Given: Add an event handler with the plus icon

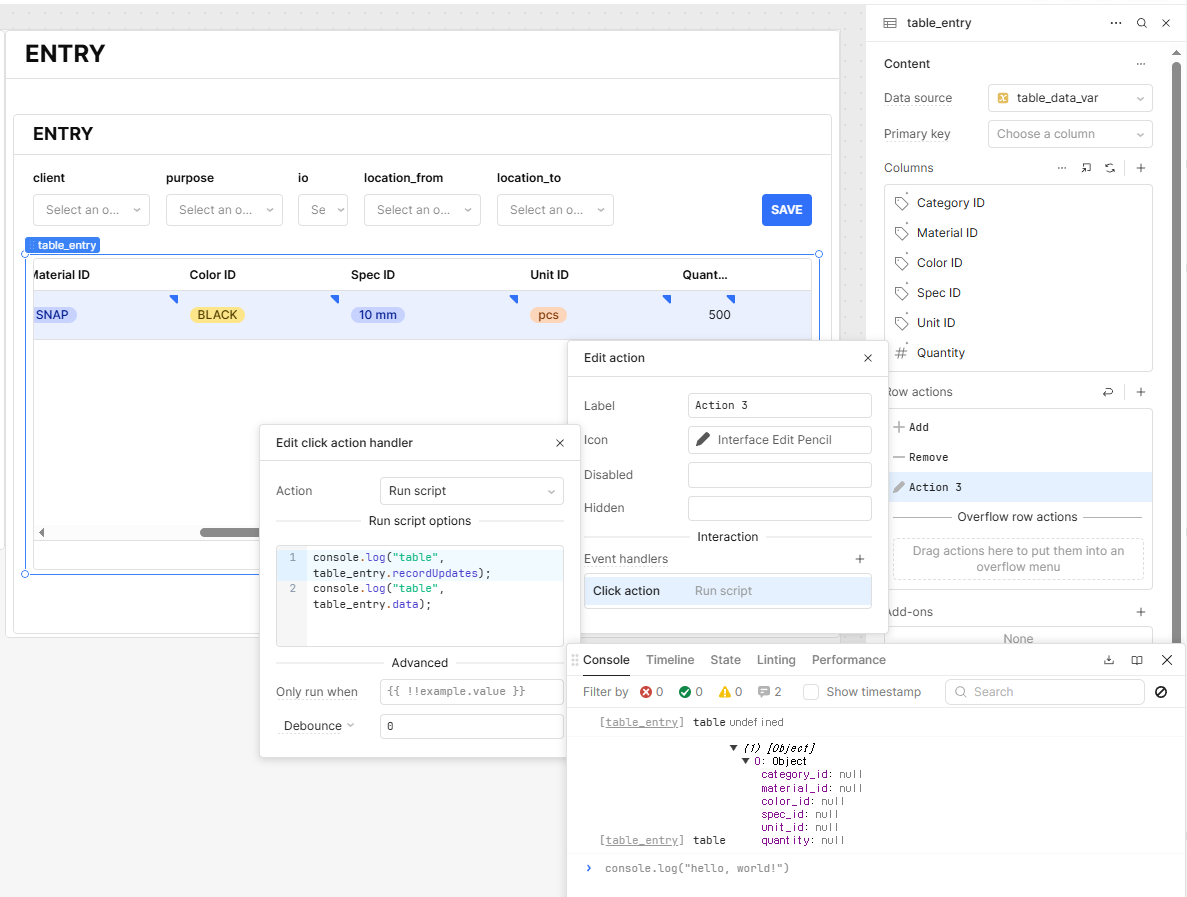Looking at the screenshot, I should coord(860,559).
